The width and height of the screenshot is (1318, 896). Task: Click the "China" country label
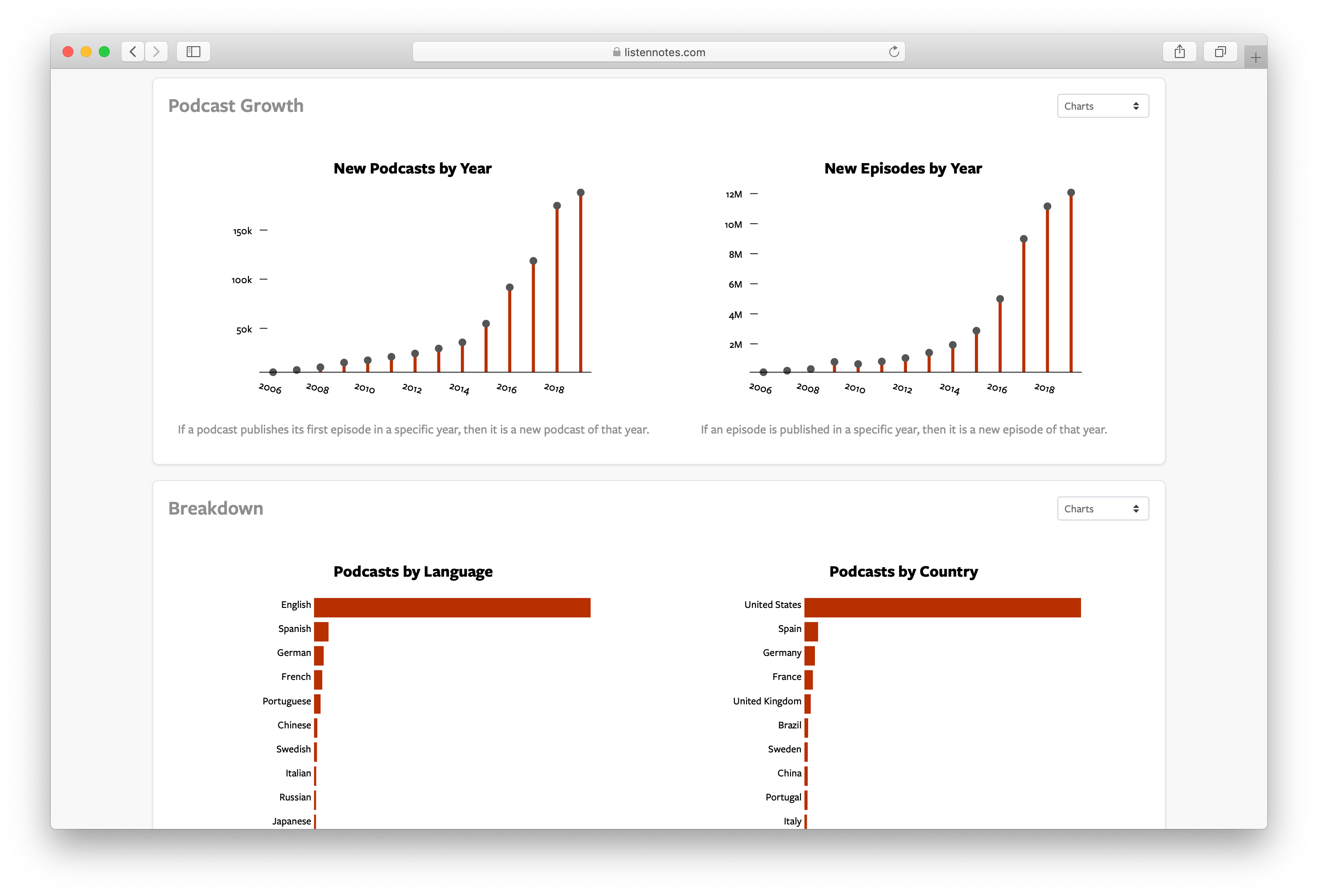[790, 773]
